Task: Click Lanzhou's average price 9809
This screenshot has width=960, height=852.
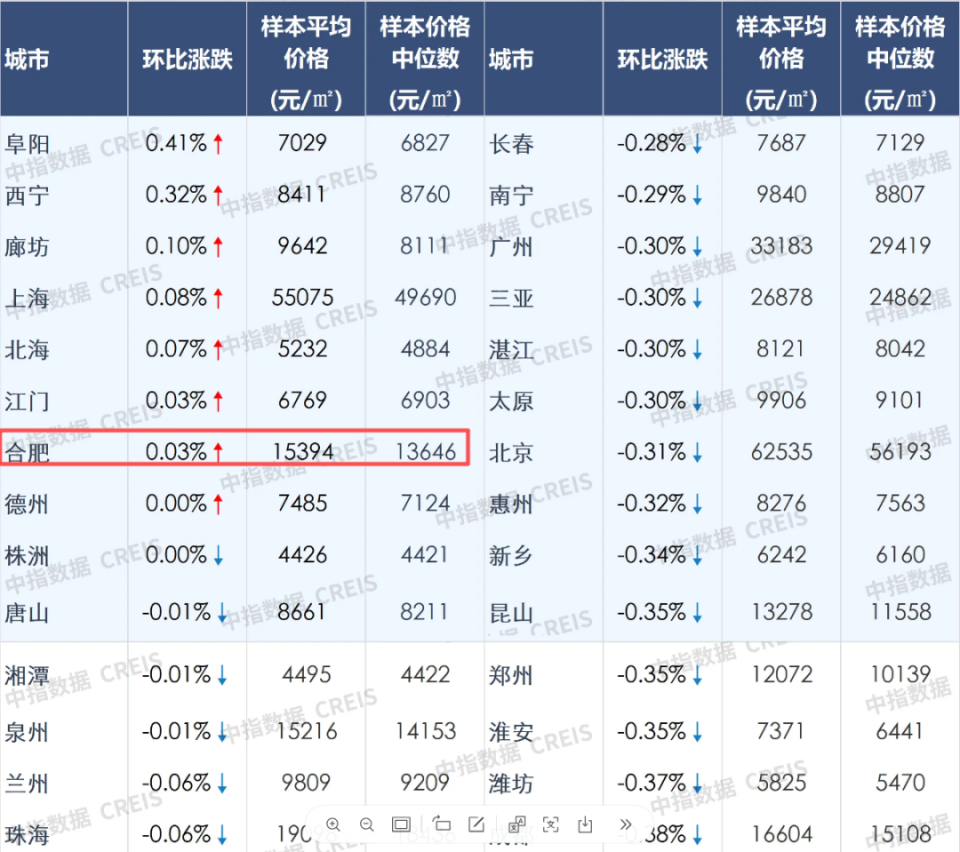Action: pos(306,782)
